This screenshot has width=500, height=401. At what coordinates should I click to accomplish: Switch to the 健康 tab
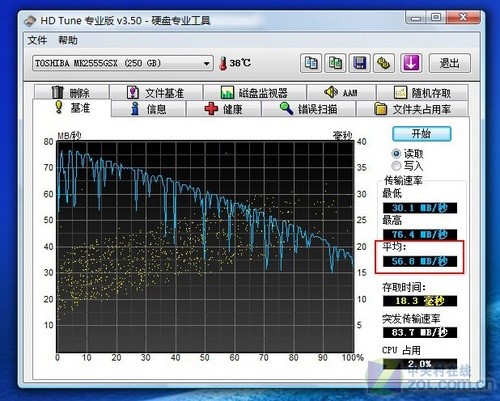pyautogui.click(x=224, y=109)
